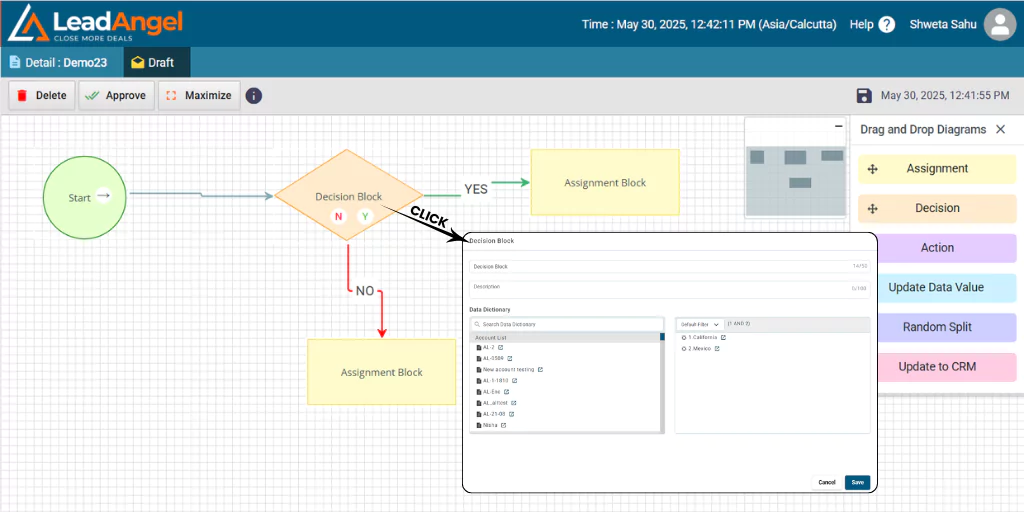
Task: Select the 1.California radio option
Action: coord(684,337)
